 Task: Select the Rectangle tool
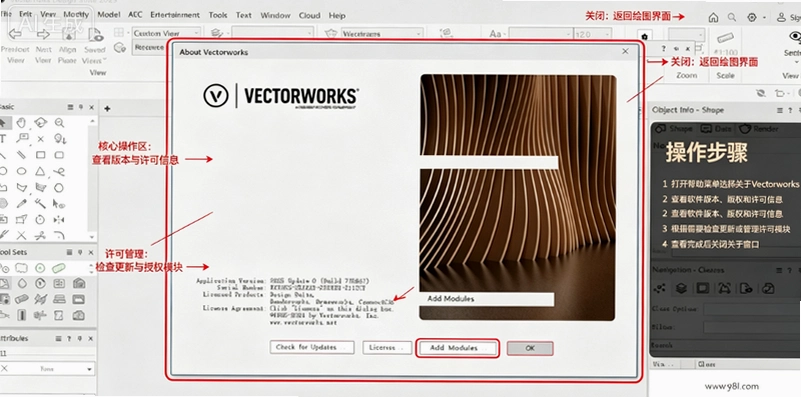pyautogui.click(x=40, y=155)
